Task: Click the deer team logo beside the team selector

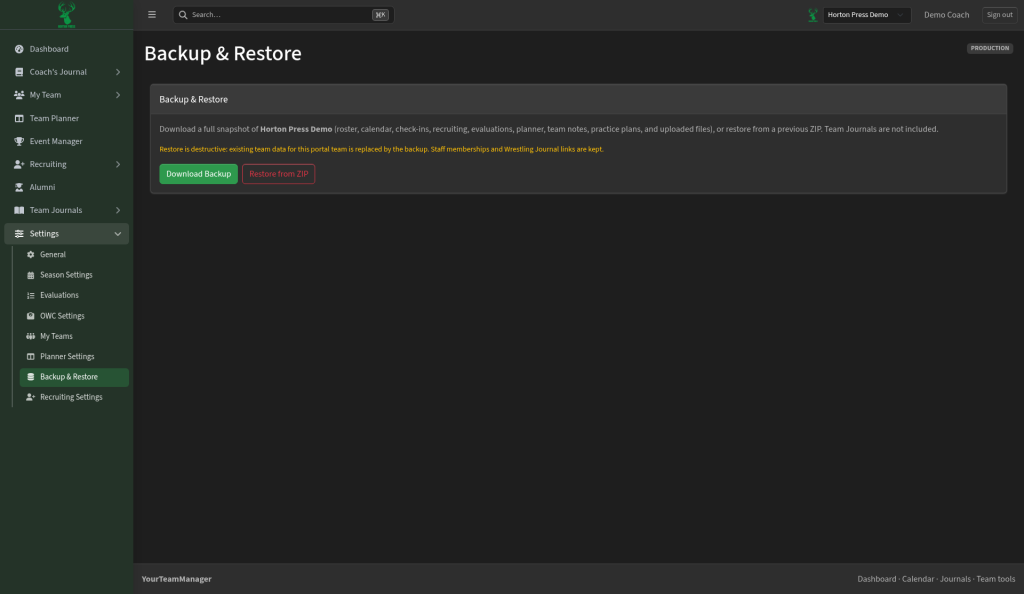Action: [x=812, y=14]
